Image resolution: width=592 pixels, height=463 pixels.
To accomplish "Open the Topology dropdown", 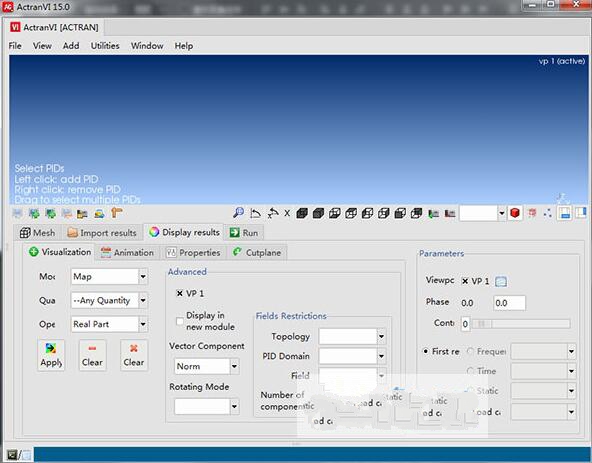I will coord(352,336).
